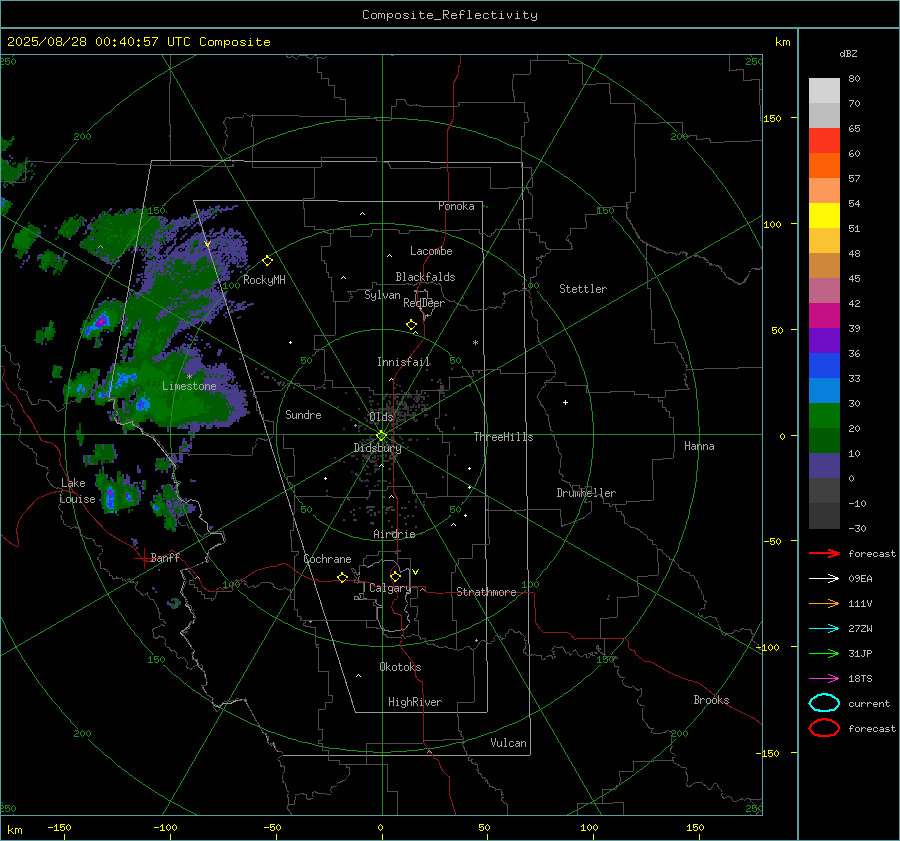Click the Okotoks label

[400, 667]
